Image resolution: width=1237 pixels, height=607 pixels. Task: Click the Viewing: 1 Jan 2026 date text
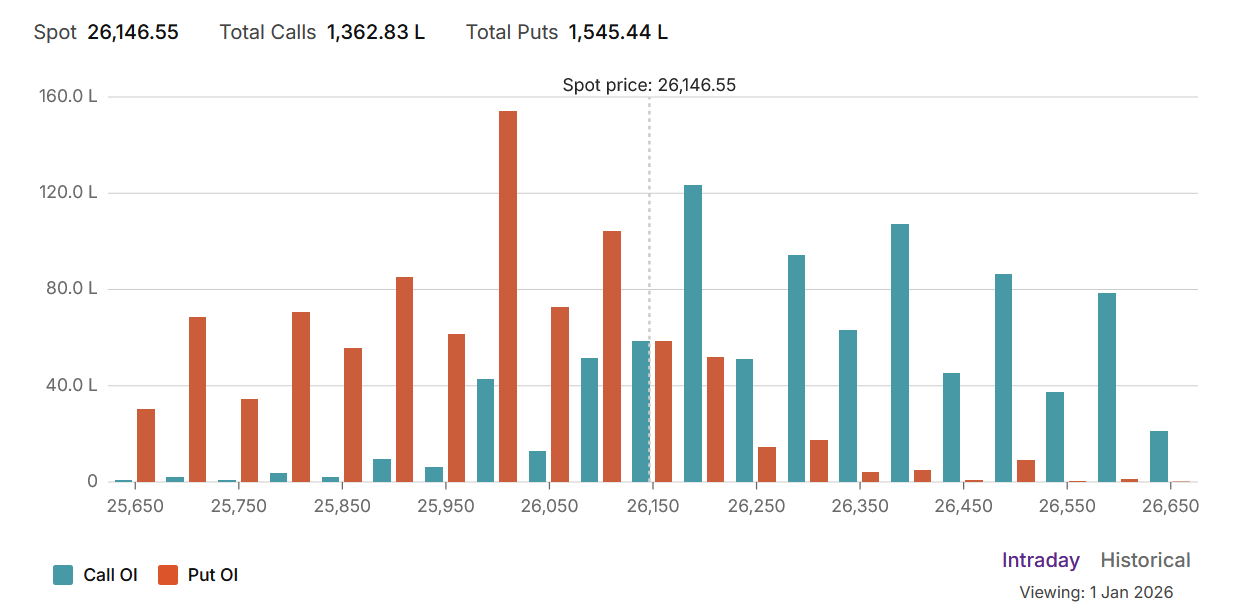(x=1096, y=592)
